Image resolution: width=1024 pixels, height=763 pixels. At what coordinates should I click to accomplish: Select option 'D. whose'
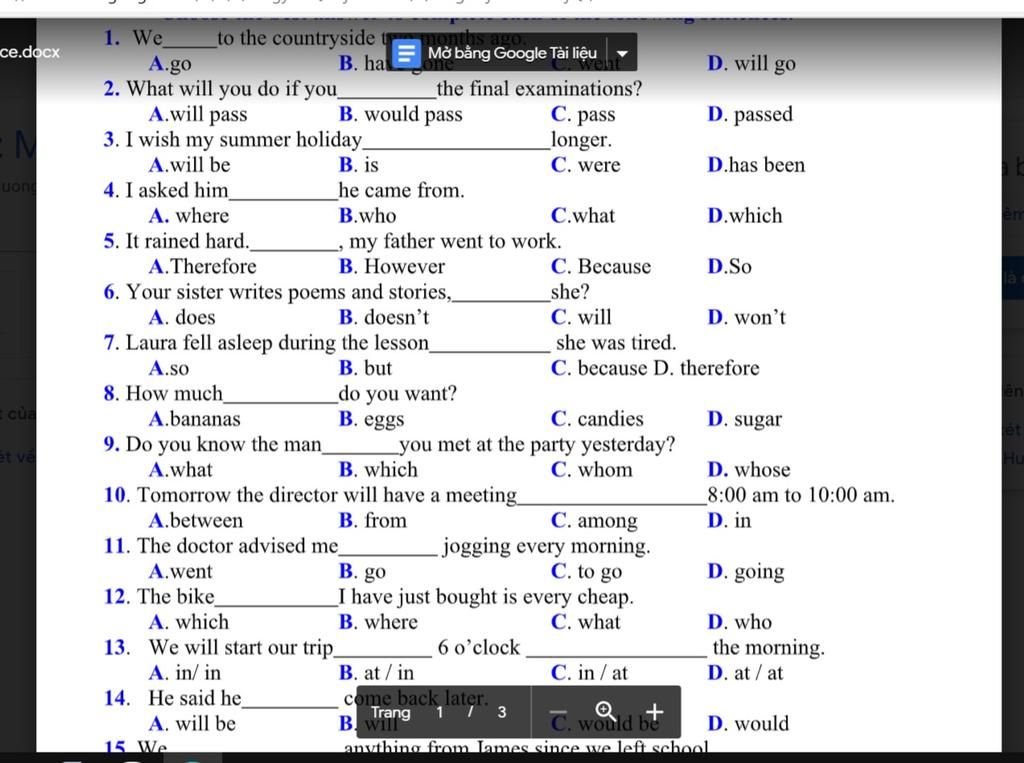click(x=749, y=470)
